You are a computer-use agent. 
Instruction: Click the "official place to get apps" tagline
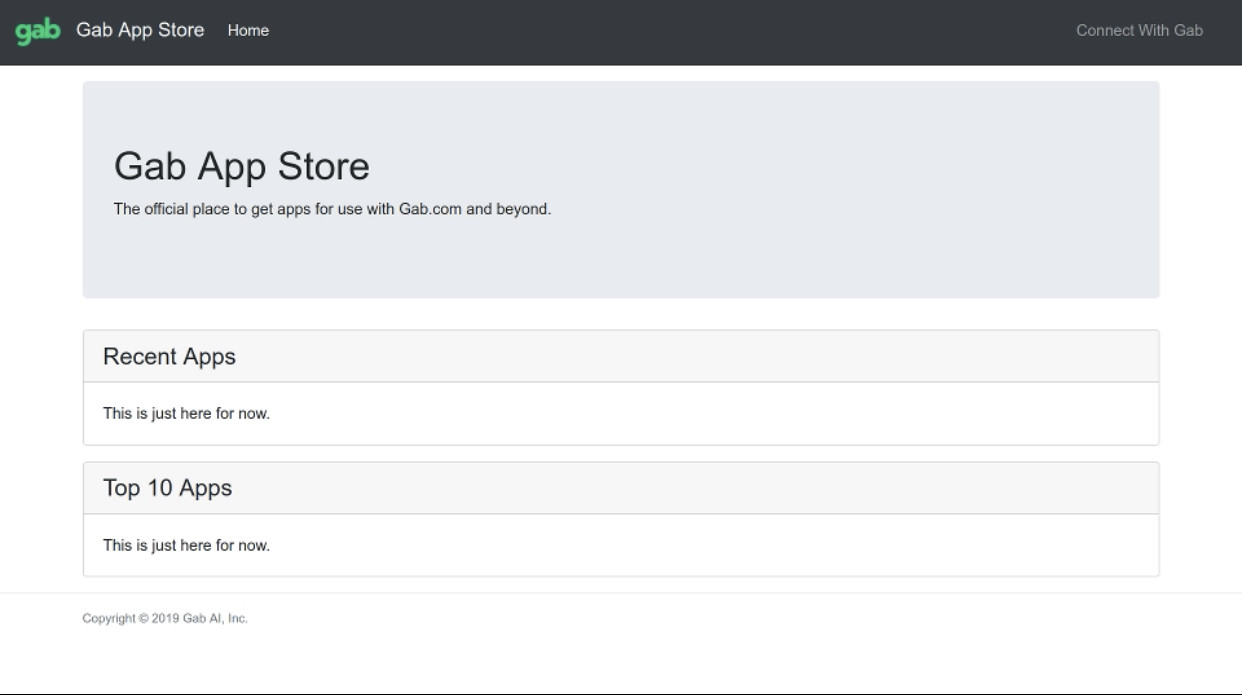[332, 209]
